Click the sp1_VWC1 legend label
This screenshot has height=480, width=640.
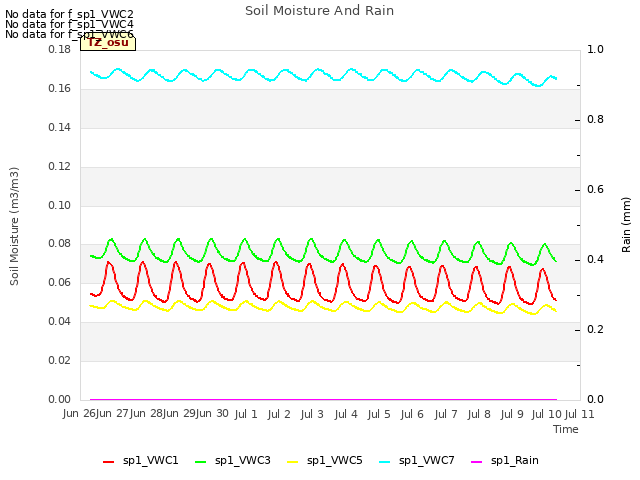click(150, 460)
